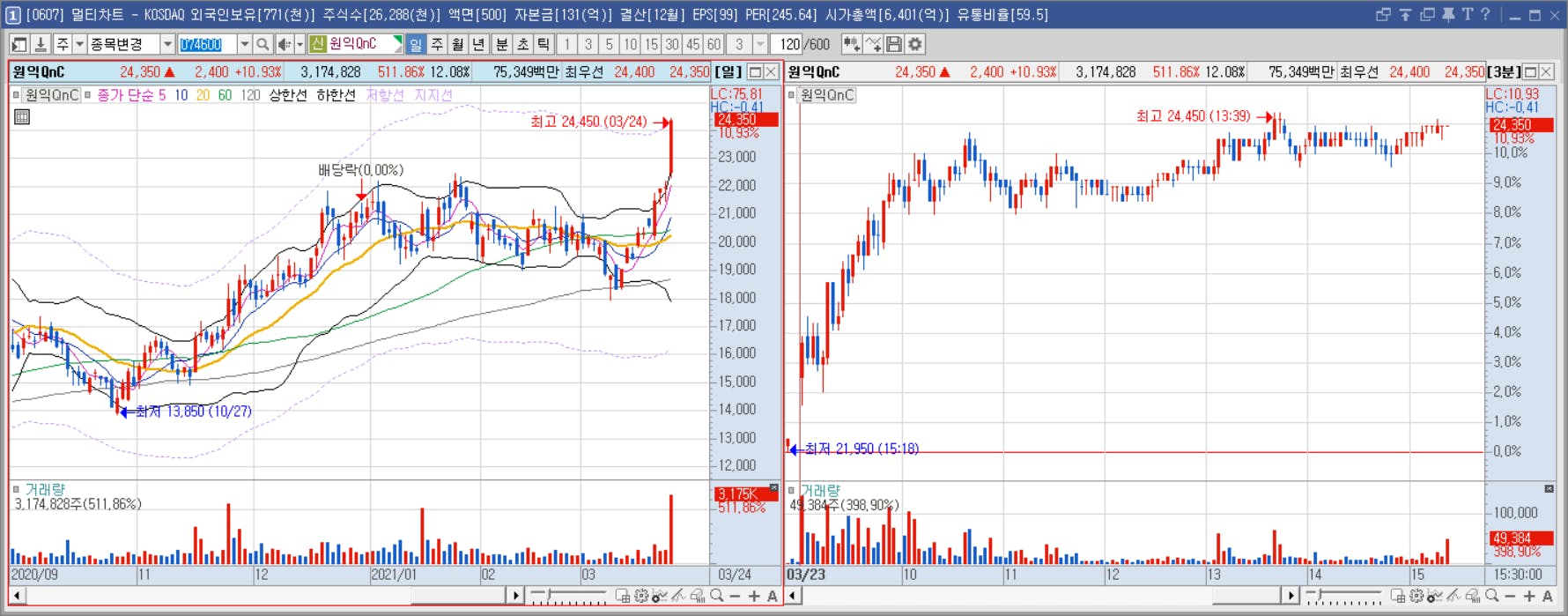This screenshot has height=616, width=1568.
Task: Click the 5 interval button
Action: pyautogui.click(x=609, y=44)
